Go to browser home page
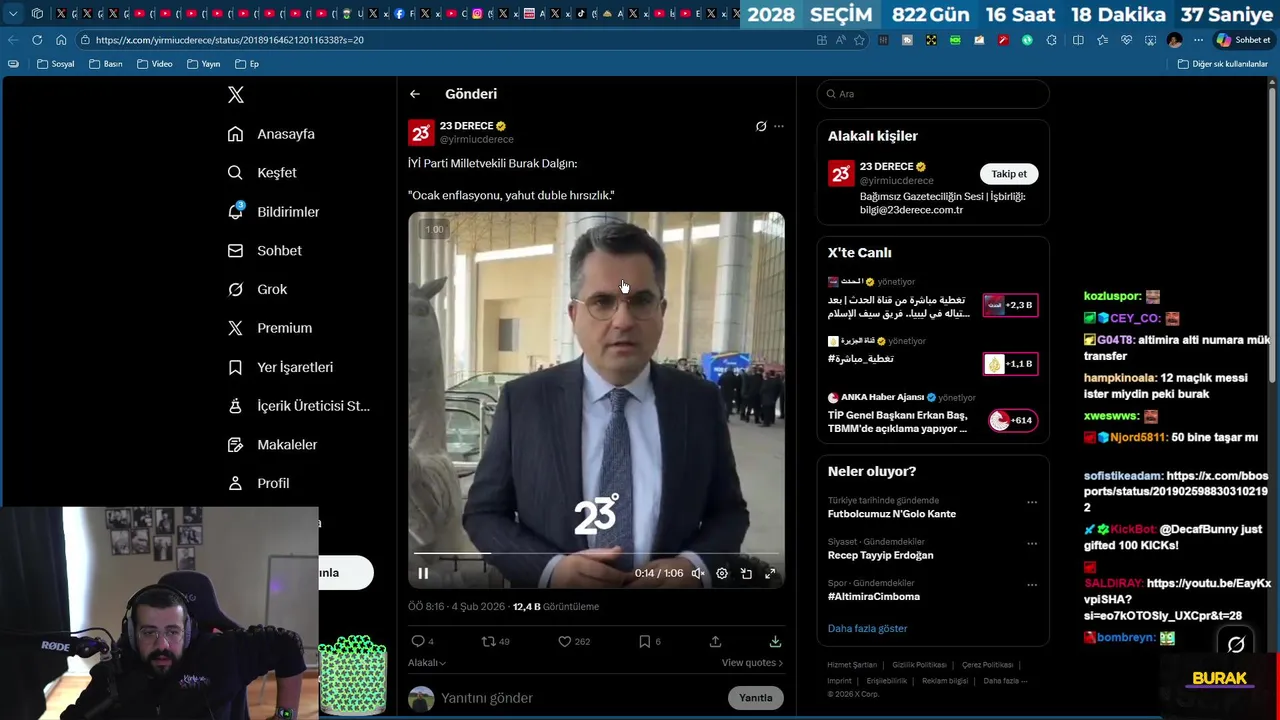This screenshot has width=1280, height=720. pos(61,40)
